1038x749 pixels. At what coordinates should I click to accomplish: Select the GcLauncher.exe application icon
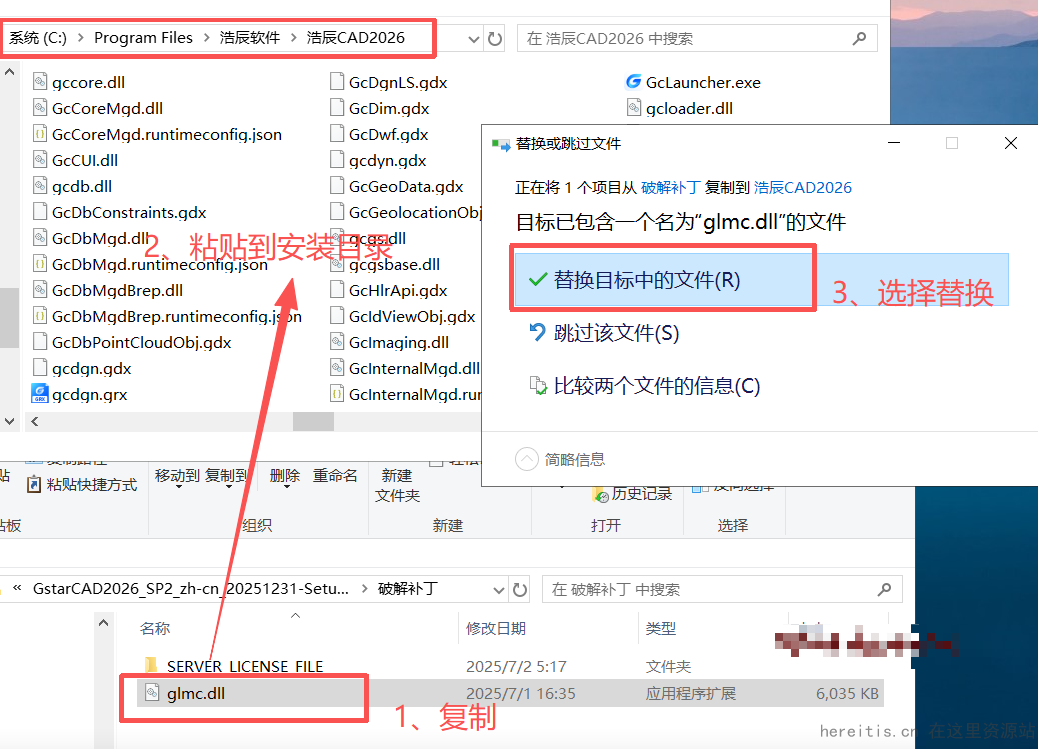pyautogui.click(x=634, y=81)
